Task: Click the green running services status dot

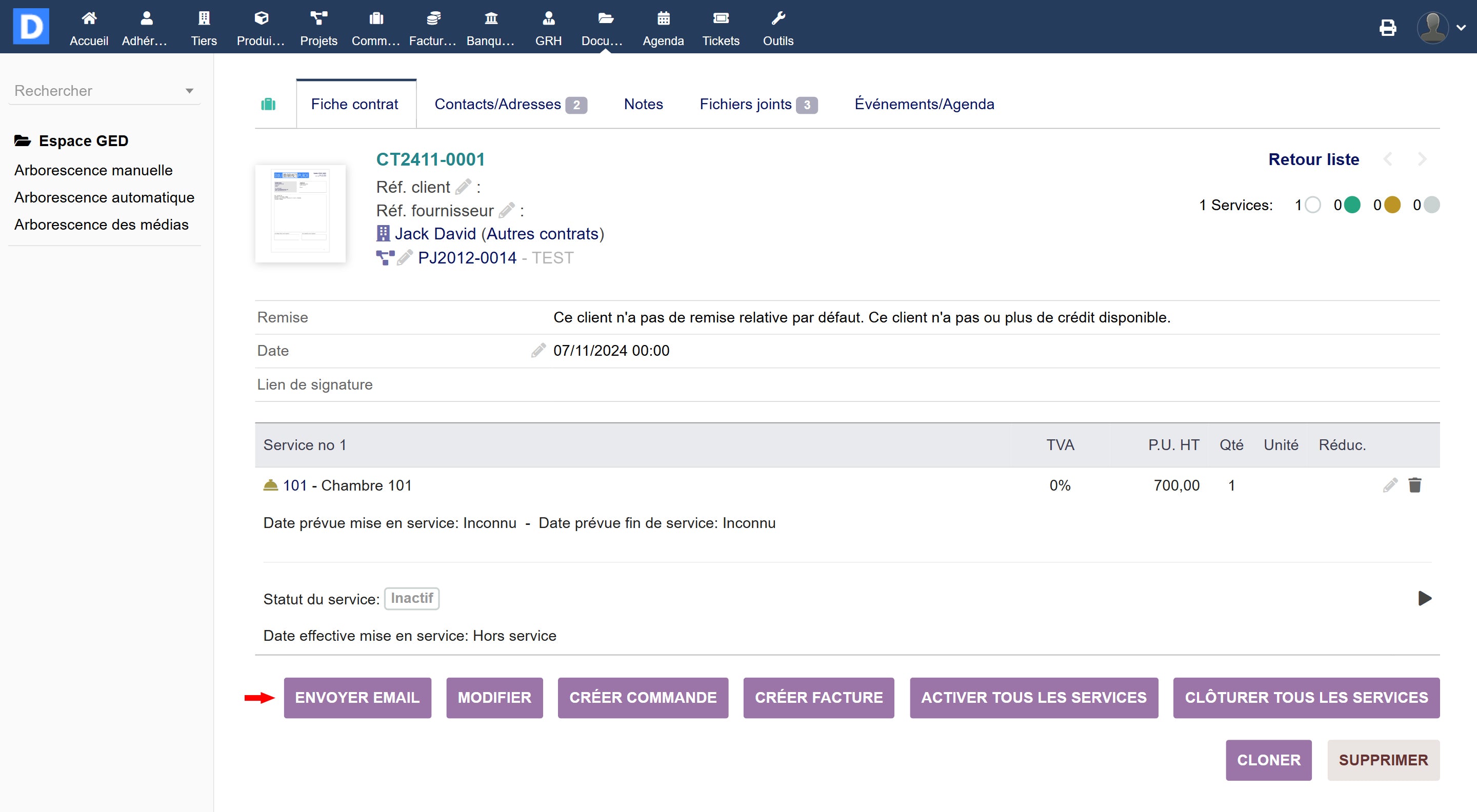Action: click(x=1352, y=205)
